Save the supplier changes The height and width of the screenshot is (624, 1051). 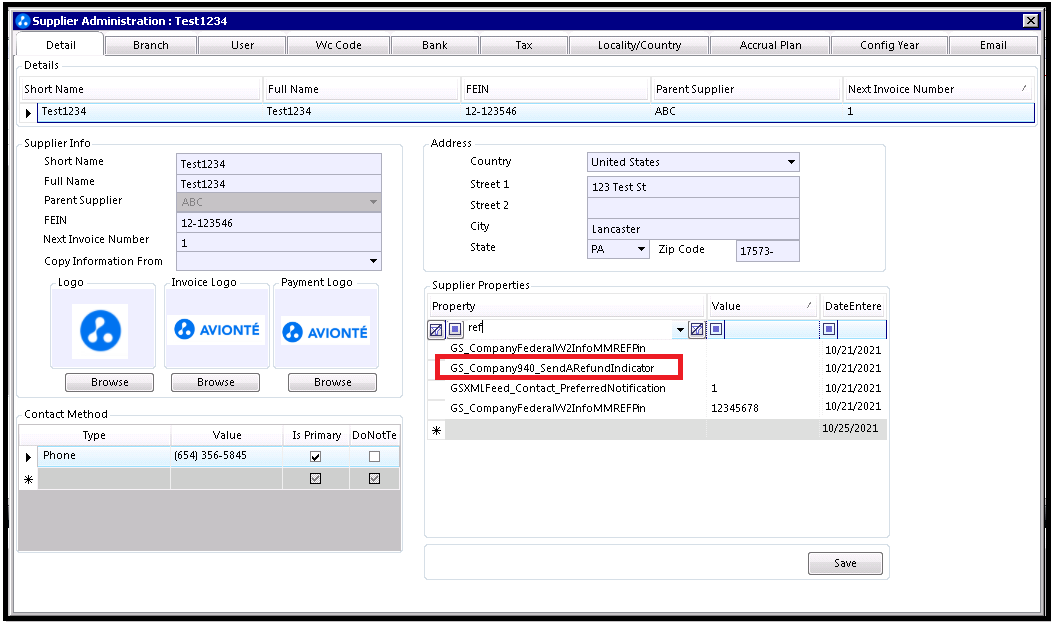[x=845, y=564]
